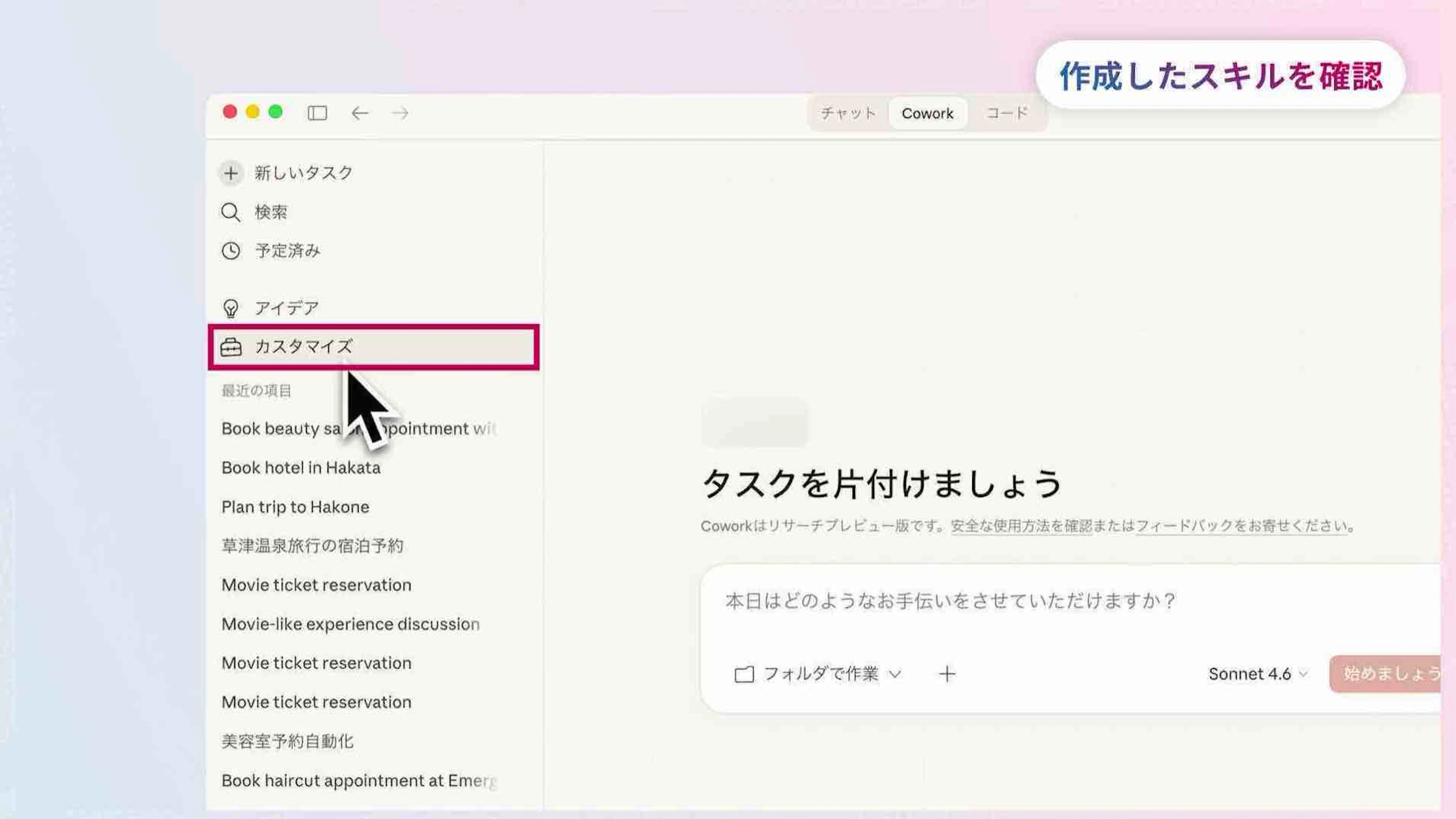Click the magnifier icon beside 検索

click(x=231, y=212)
